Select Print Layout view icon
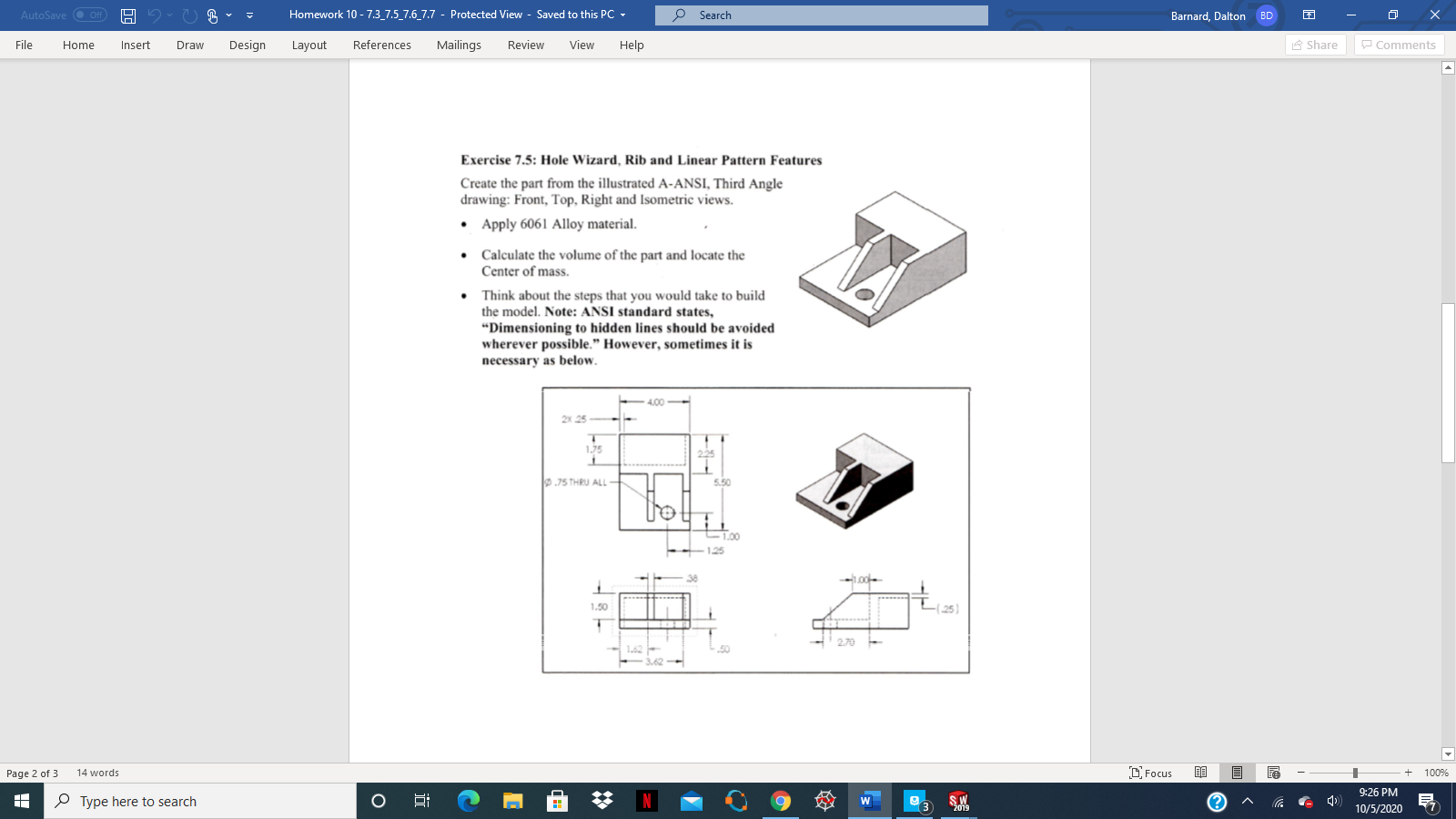Viewport: 1456px width, 819px height. coord(1236,773)
